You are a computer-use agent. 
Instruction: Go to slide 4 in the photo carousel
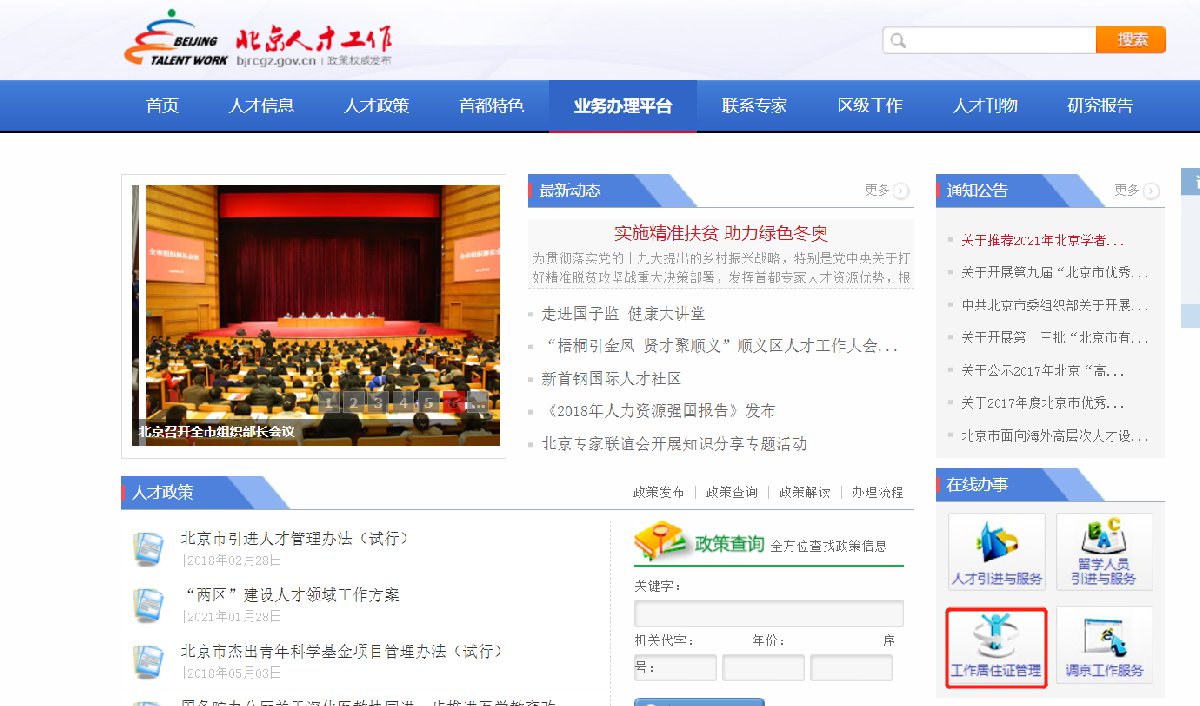pos(403,402)
